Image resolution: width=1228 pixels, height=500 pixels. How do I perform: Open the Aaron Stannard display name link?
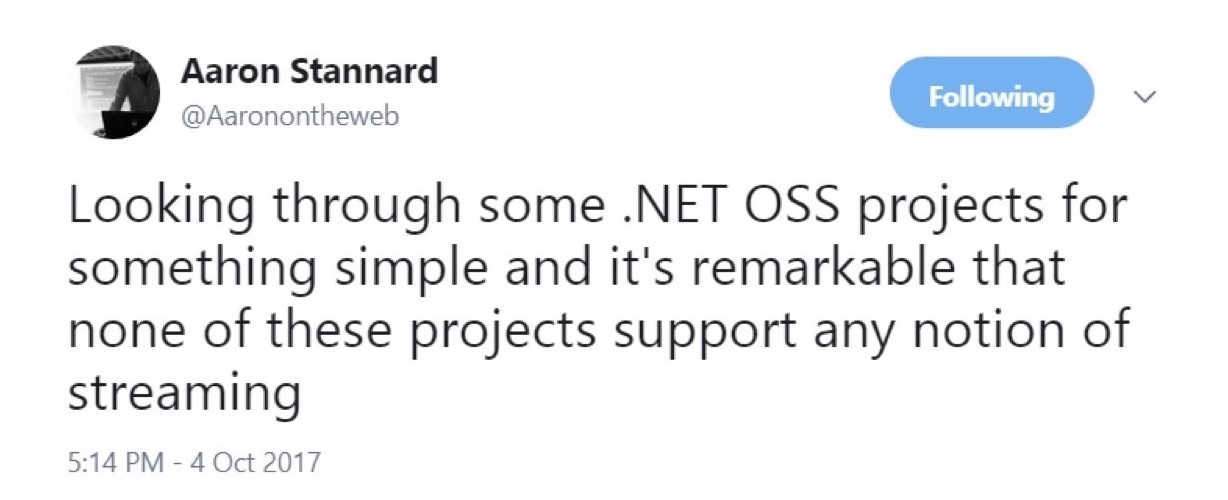point(309,72)
